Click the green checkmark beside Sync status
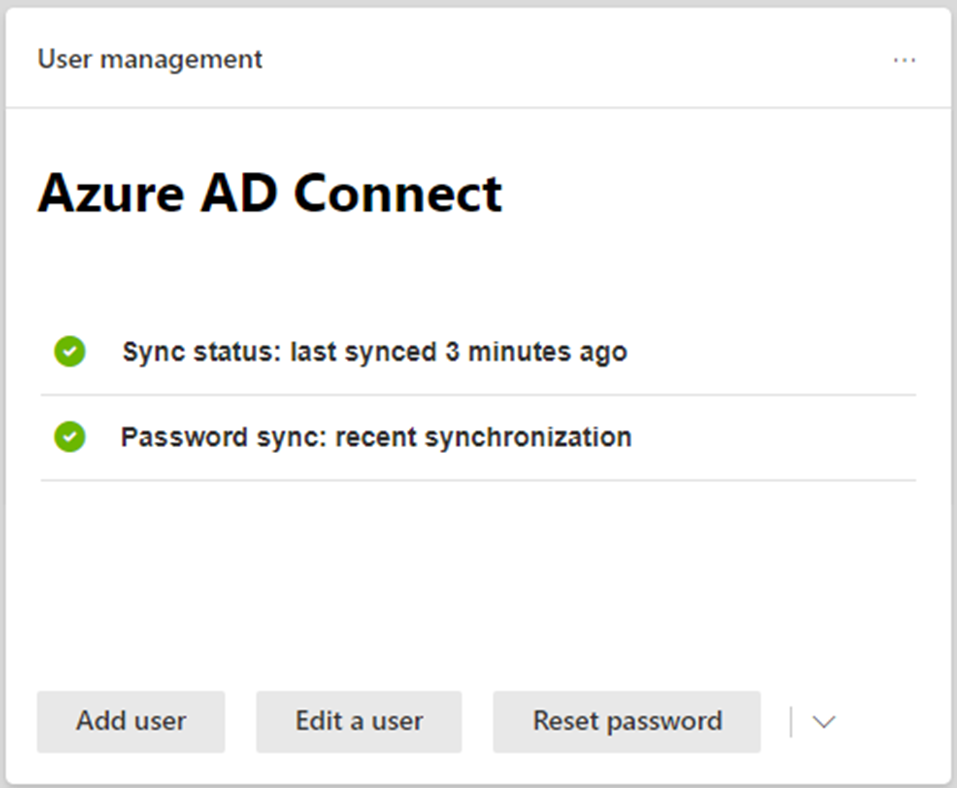 point(70,352)
